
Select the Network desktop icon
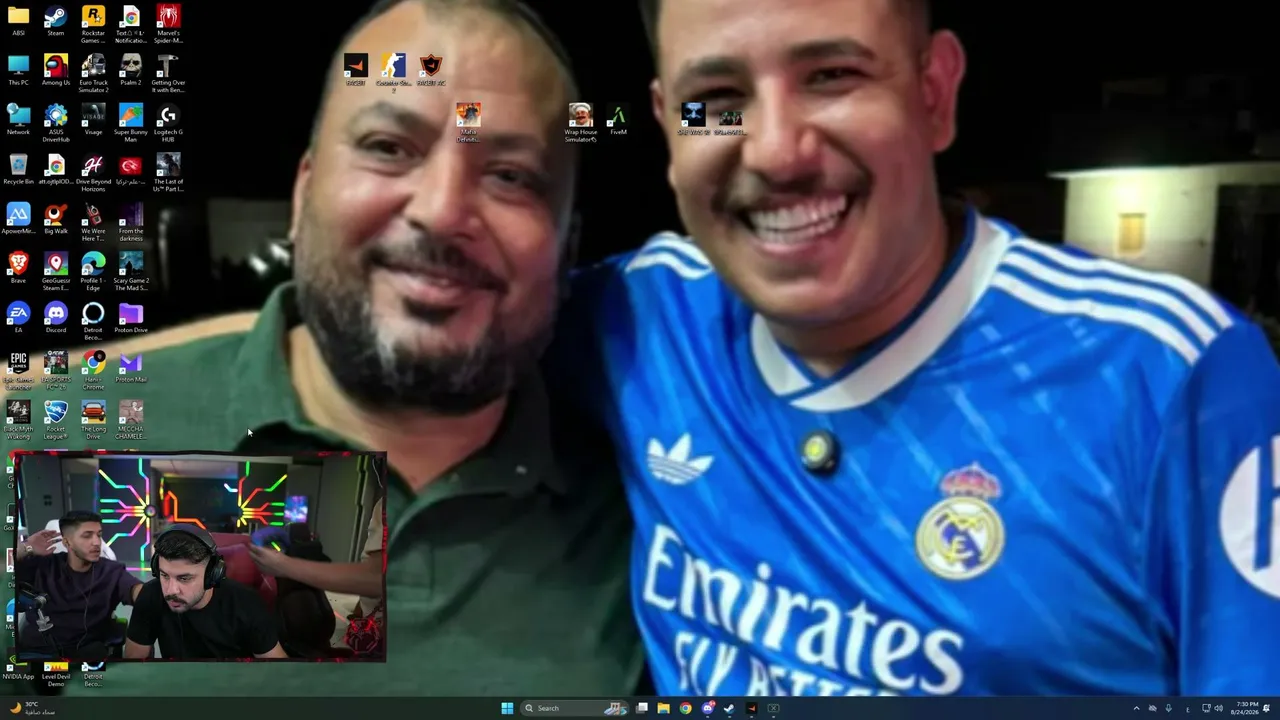[x=18, y=119]
